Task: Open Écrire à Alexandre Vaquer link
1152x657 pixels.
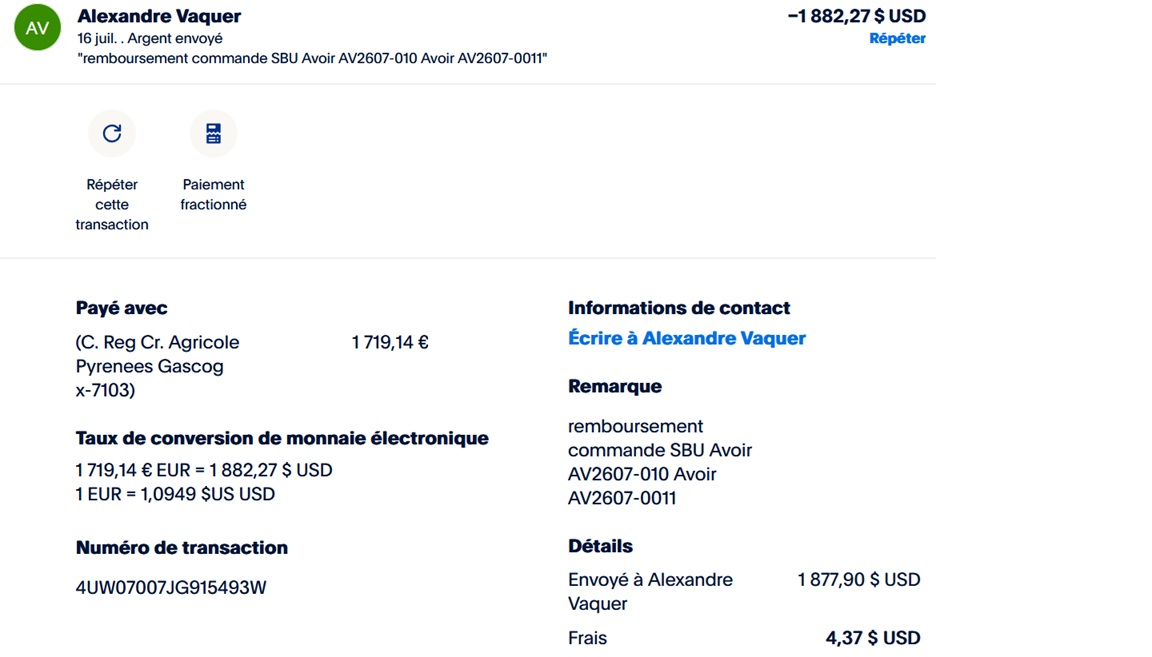Action: [687, 338]
